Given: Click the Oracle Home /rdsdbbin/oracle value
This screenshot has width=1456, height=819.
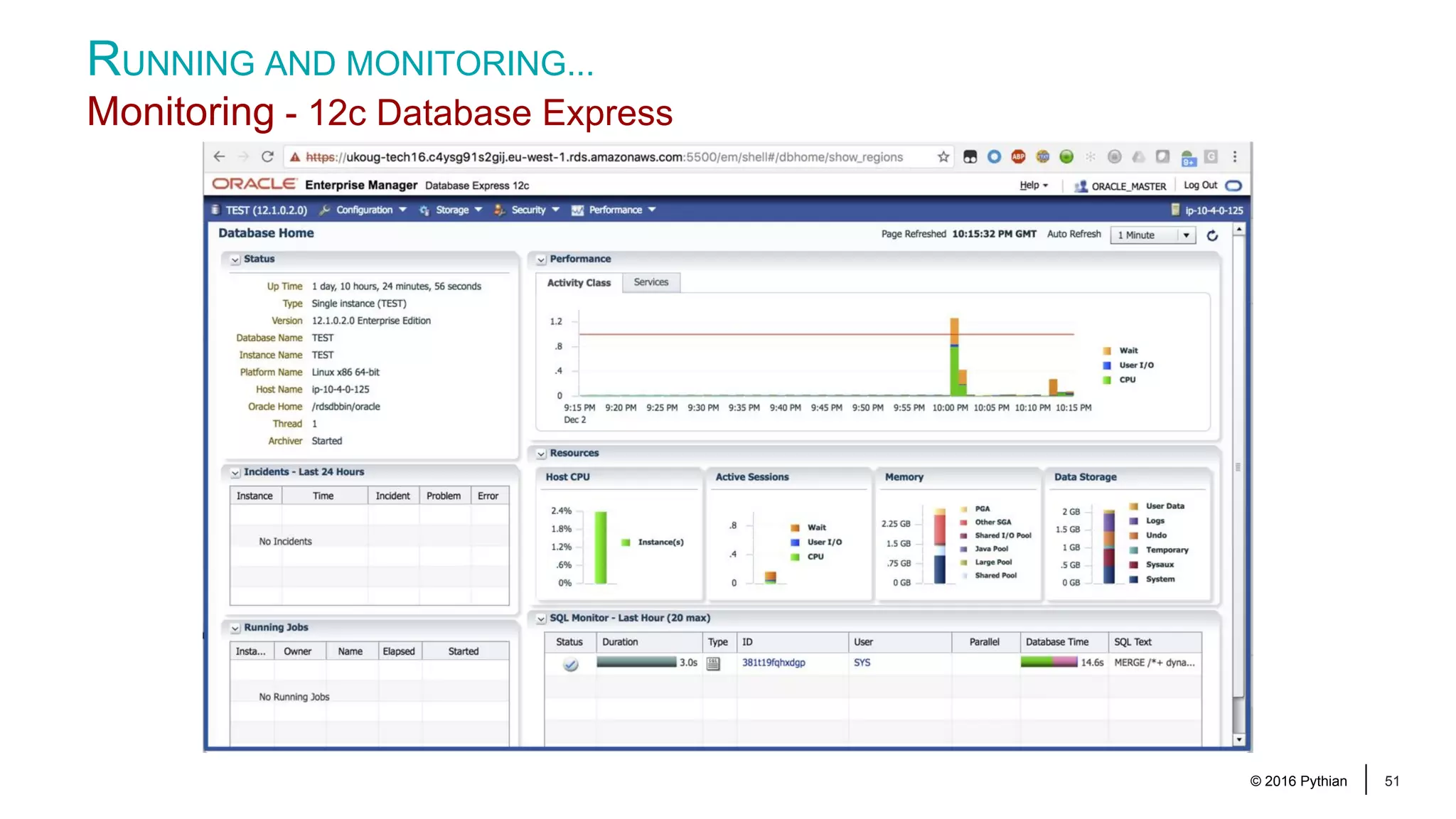Looking at the screenshot, I should coord(346,407).
